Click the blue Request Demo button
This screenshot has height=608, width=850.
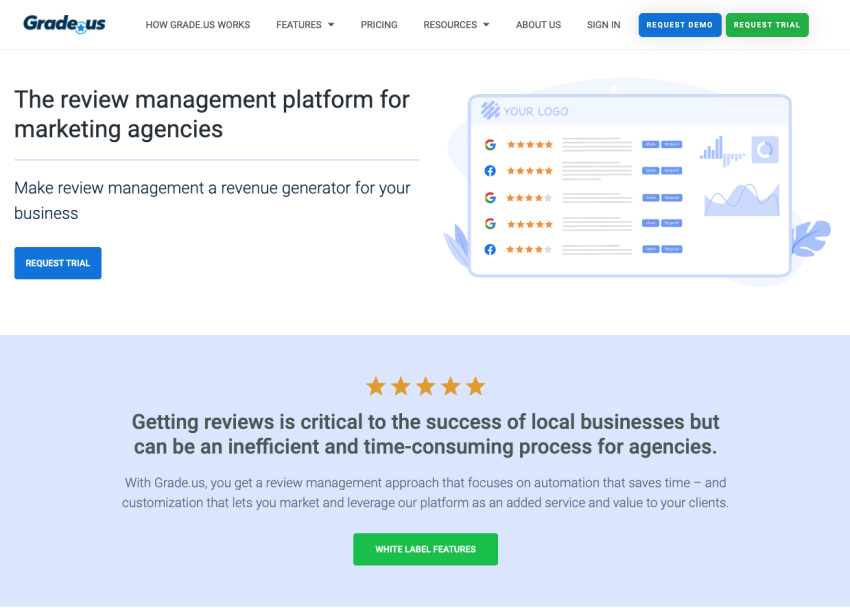click(x=680, y=25)
